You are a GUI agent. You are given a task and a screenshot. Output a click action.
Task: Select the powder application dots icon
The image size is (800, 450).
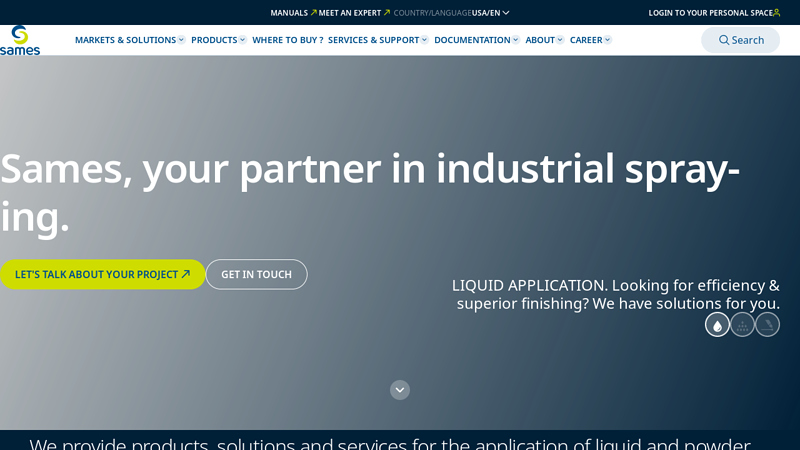[742, 325]
